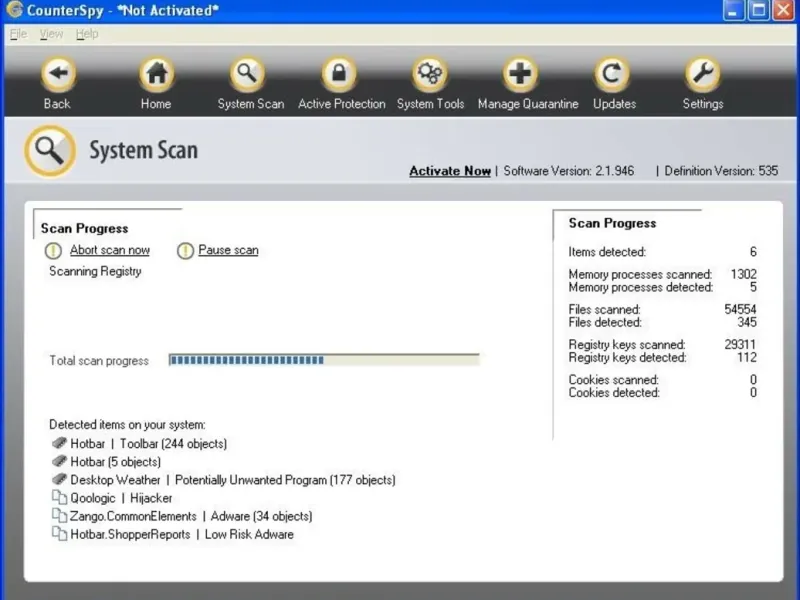Click Detected items on your system heading

(x=127, y=424)
